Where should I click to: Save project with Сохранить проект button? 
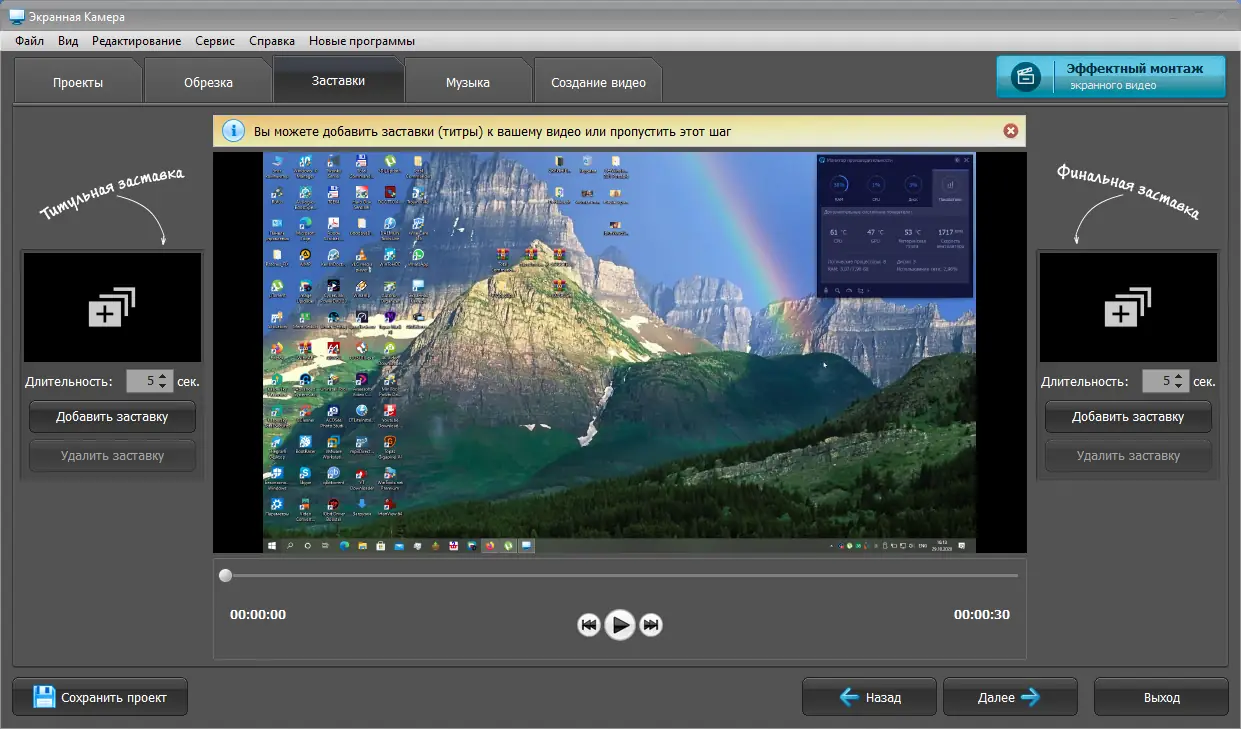click(100, 697)
